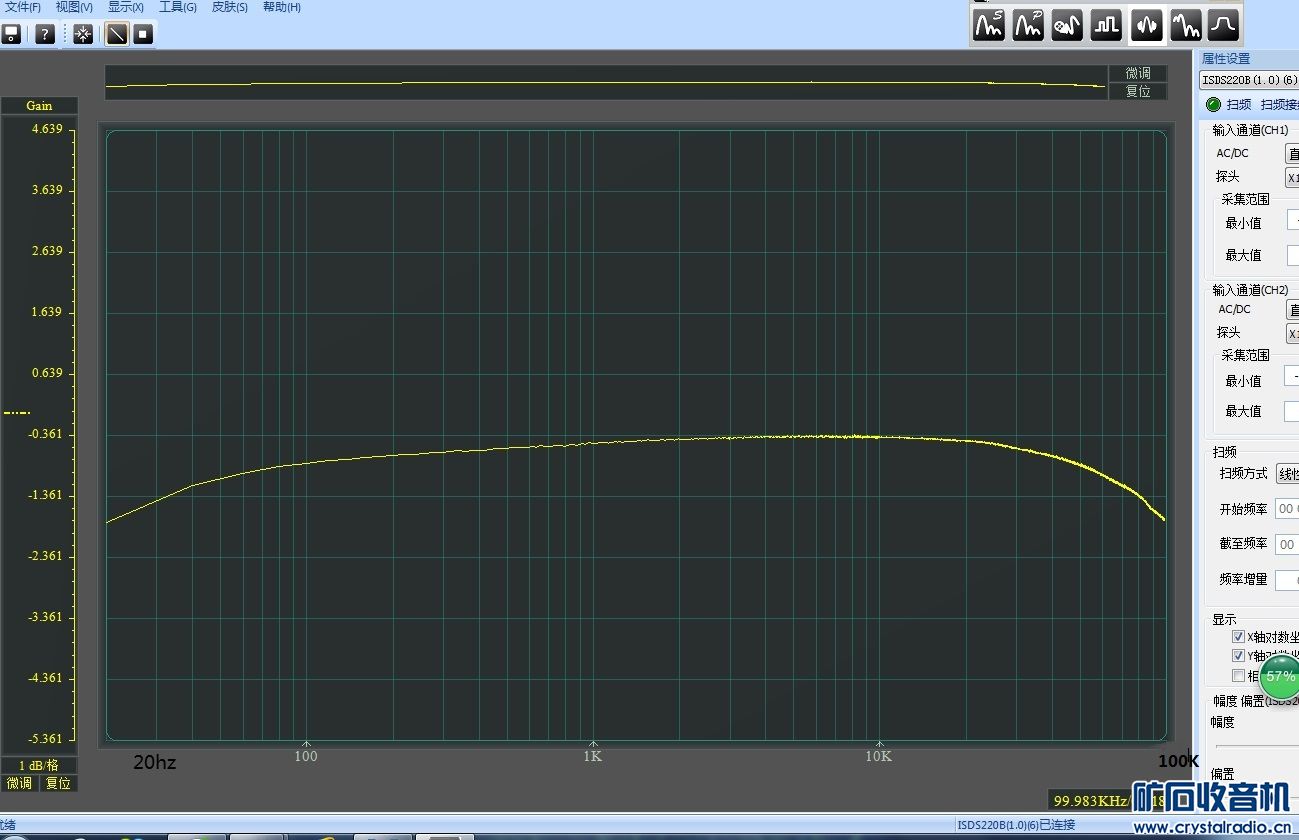
Task: Toggle X-axis logarithmic coordinate checkbox
Action: (x=1238, y=636)
